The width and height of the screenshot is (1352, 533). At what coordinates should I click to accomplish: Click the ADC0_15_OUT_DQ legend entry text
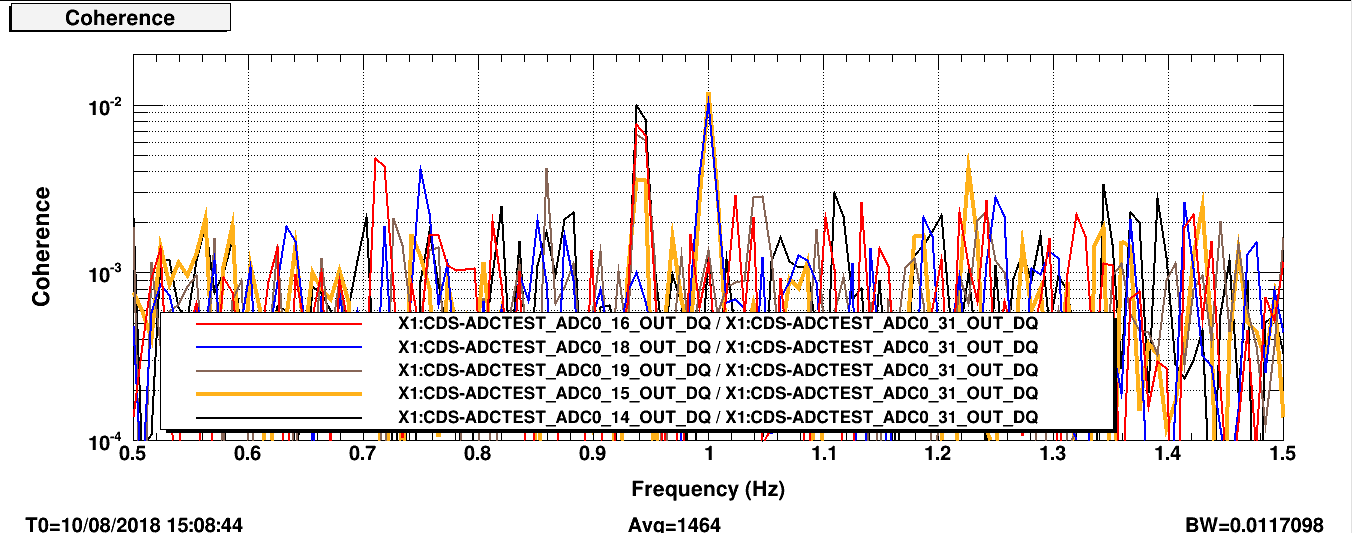pos(717,393)
